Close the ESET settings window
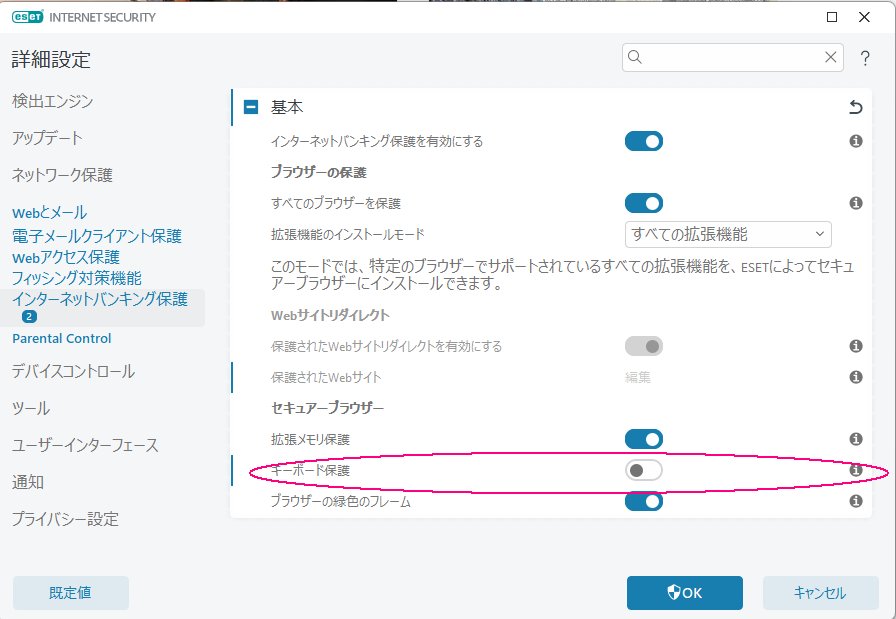This screenshot has height=619, width=896. 864,17
